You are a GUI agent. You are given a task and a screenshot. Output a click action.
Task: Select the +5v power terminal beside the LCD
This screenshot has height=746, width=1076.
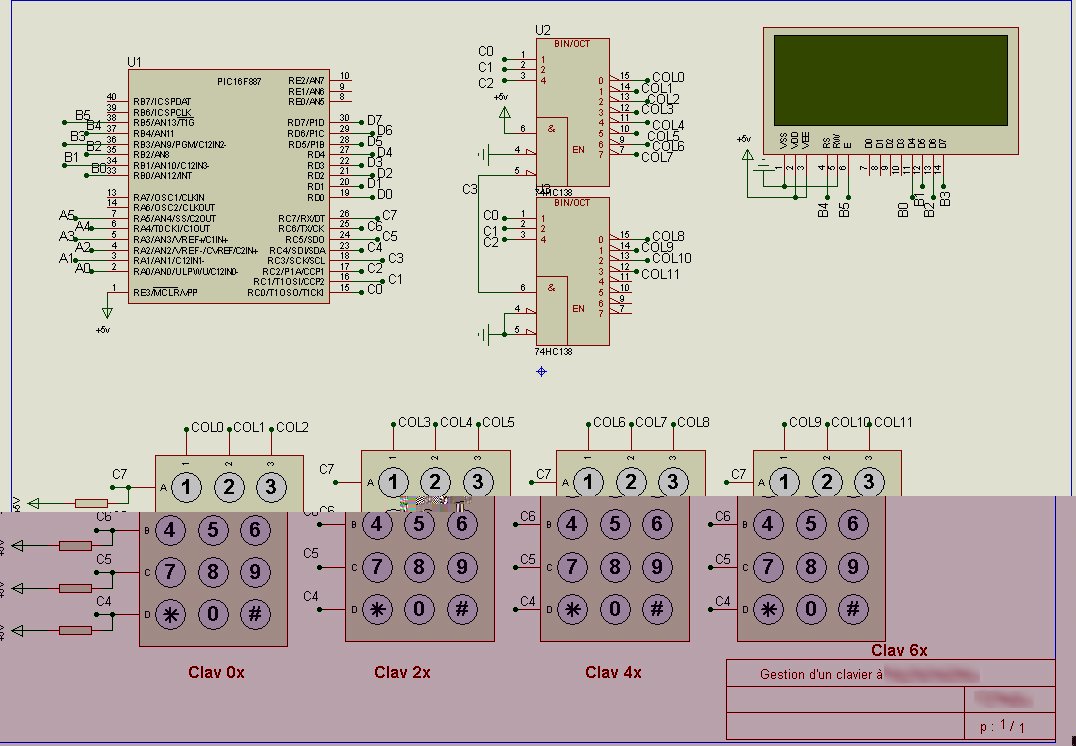click(747, 154)
